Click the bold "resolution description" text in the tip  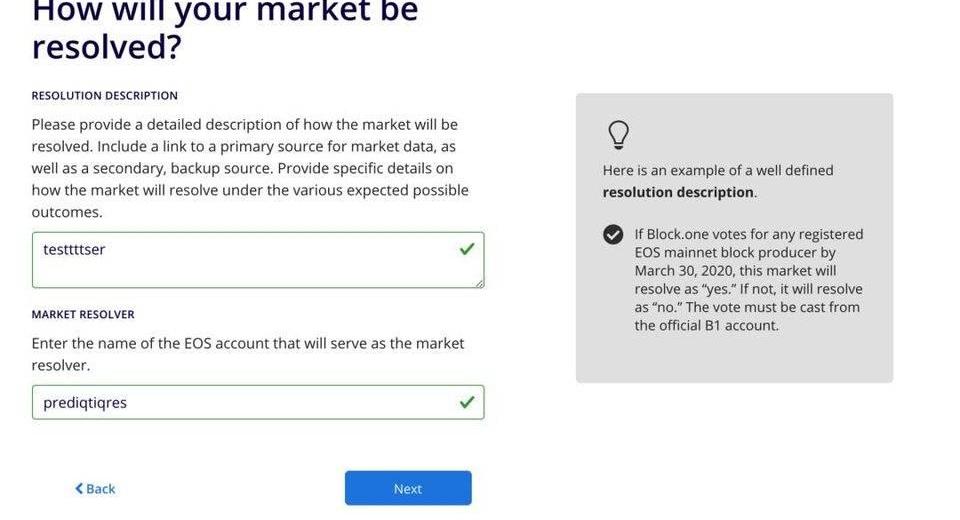pos(679,192)
